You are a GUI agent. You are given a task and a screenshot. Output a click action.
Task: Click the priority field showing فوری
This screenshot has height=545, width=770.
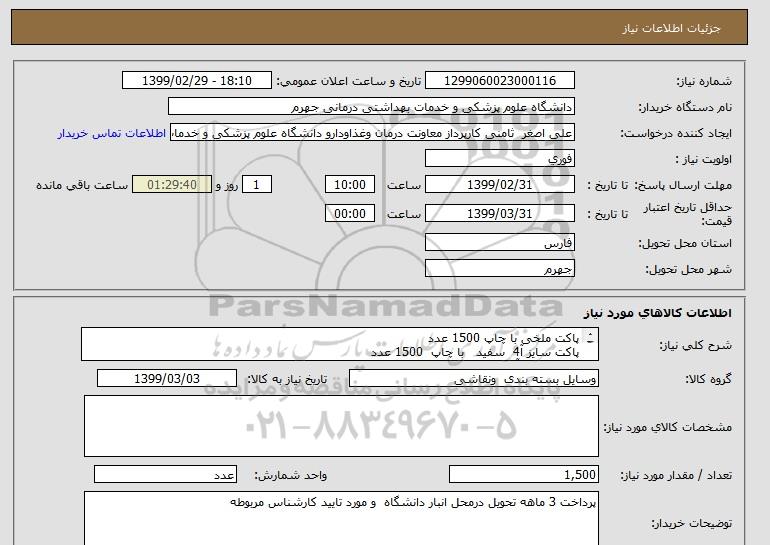[499, 159]
